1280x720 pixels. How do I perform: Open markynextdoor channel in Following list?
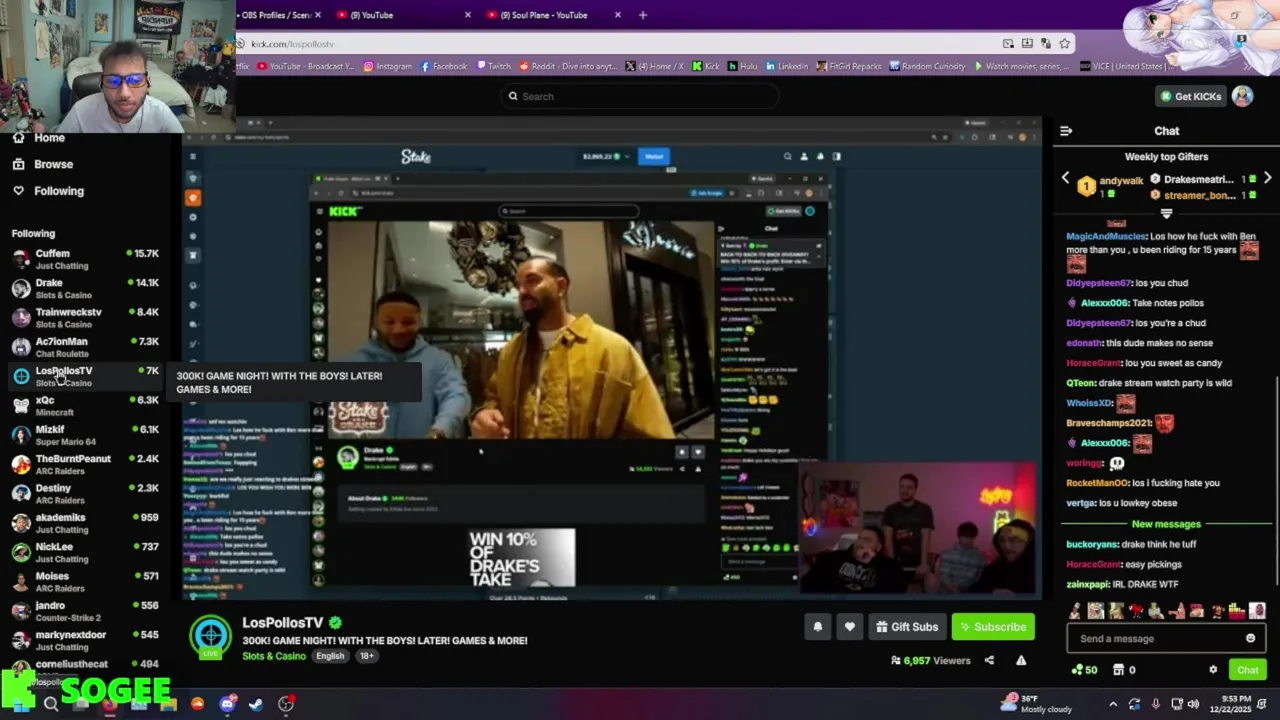coord(85,640)
